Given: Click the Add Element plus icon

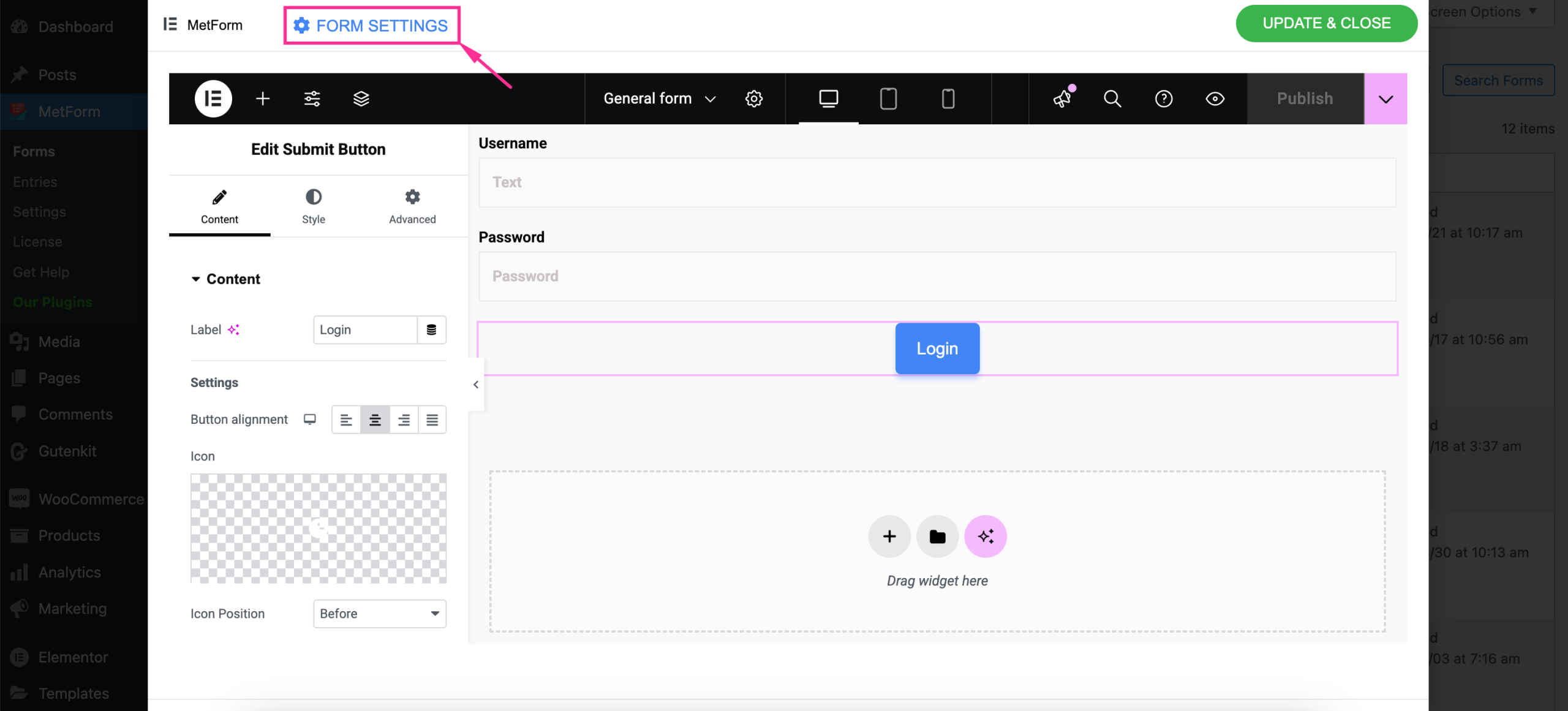Looking at the screenshot, I should click(x=263, y=99).
